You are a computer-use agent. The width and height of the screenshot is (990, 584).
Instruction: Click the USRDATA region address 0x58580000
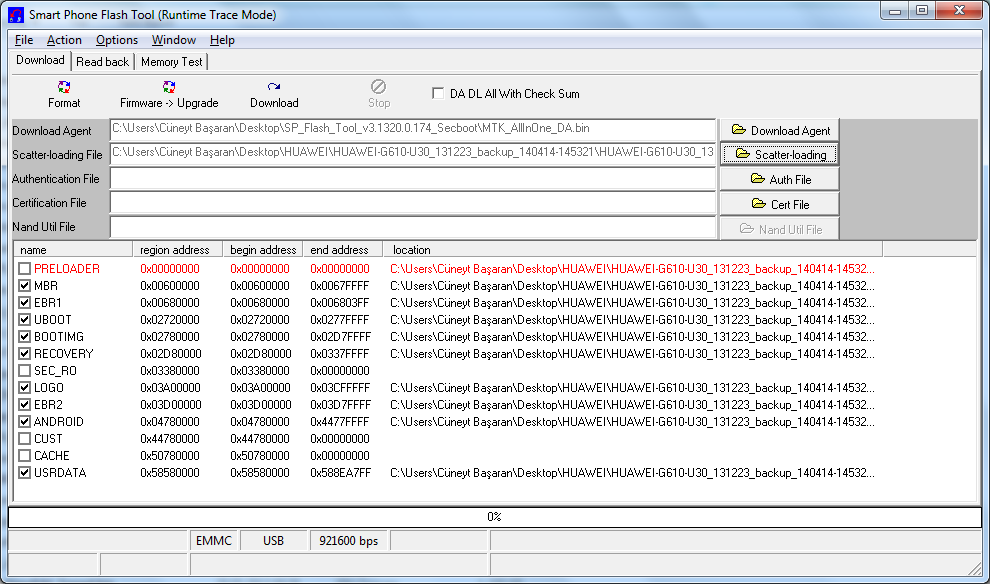tap(170, 473)
